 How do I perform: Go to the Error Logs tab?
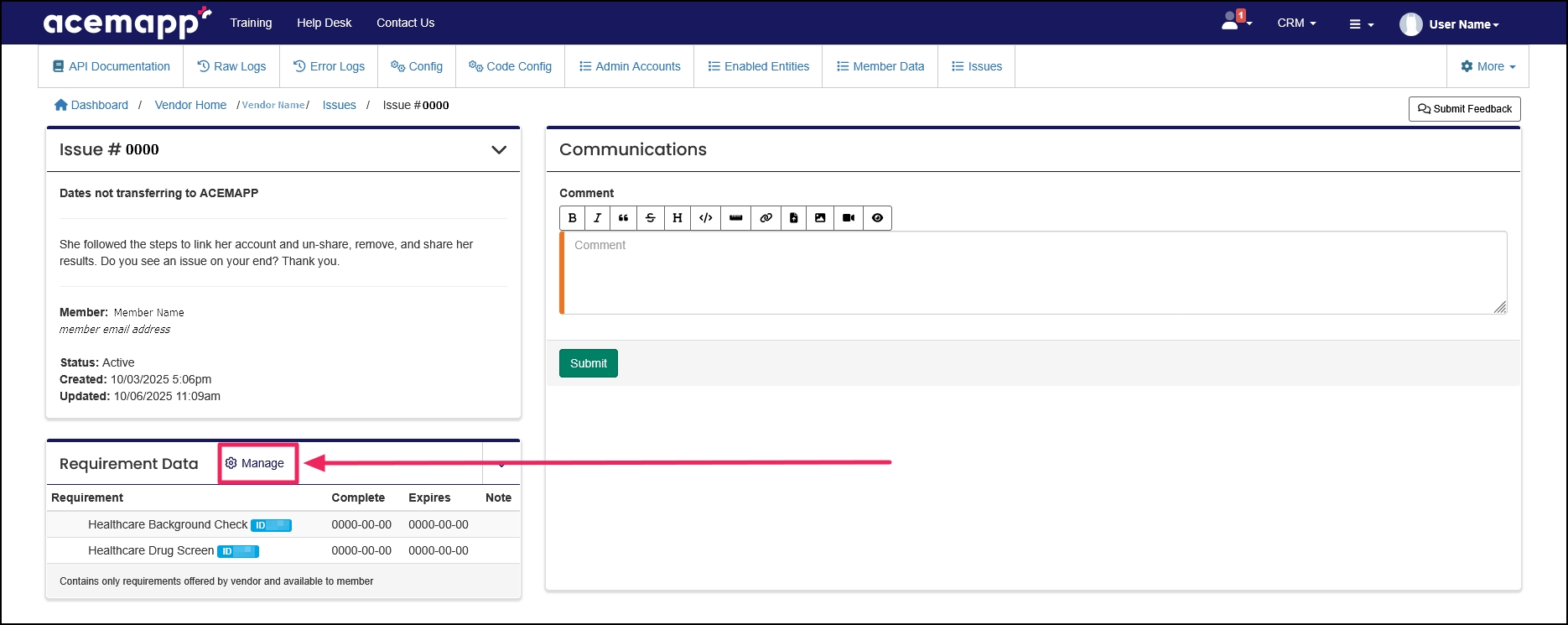pyautogui.click(x=329, y=66)
